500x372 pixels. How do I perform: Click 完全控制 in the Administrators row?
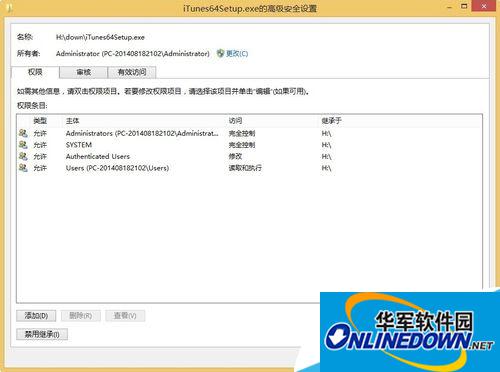pos(242,133)
